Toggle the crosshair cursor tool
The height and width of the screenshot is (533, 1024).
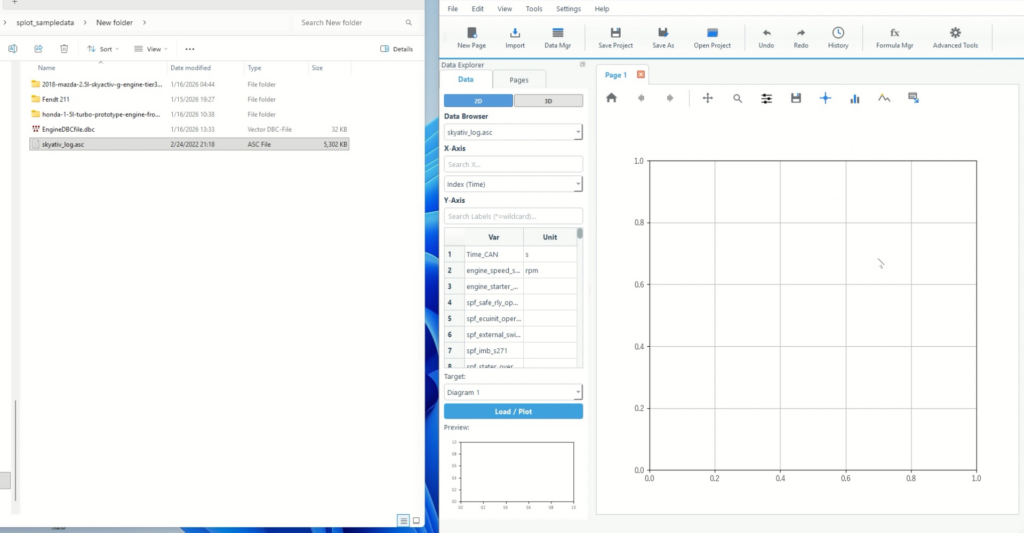click(x=825, y=98)
